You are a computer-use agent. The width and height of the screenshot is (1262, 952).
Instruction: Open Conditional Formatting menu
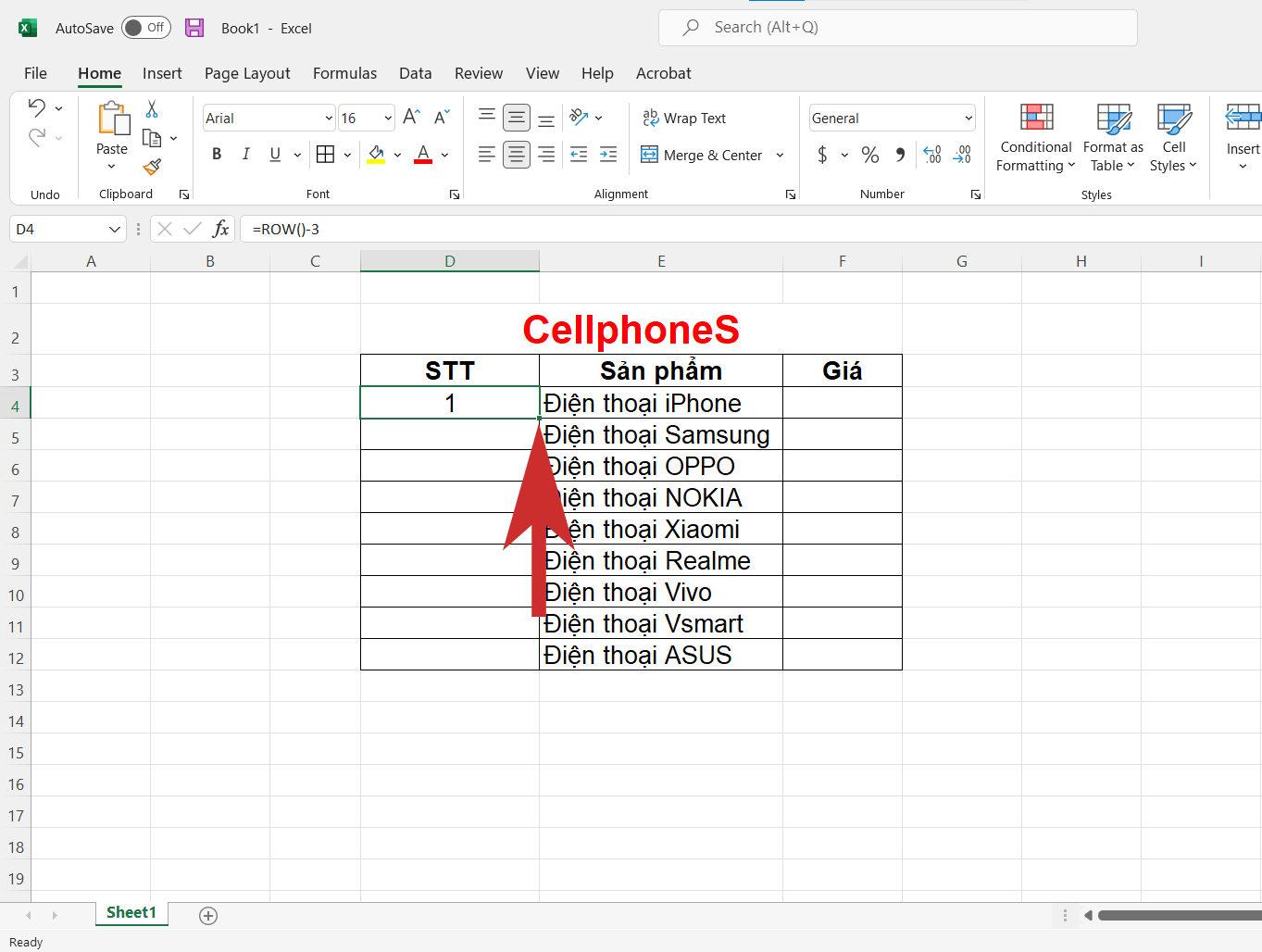(x=1036, y=138)
